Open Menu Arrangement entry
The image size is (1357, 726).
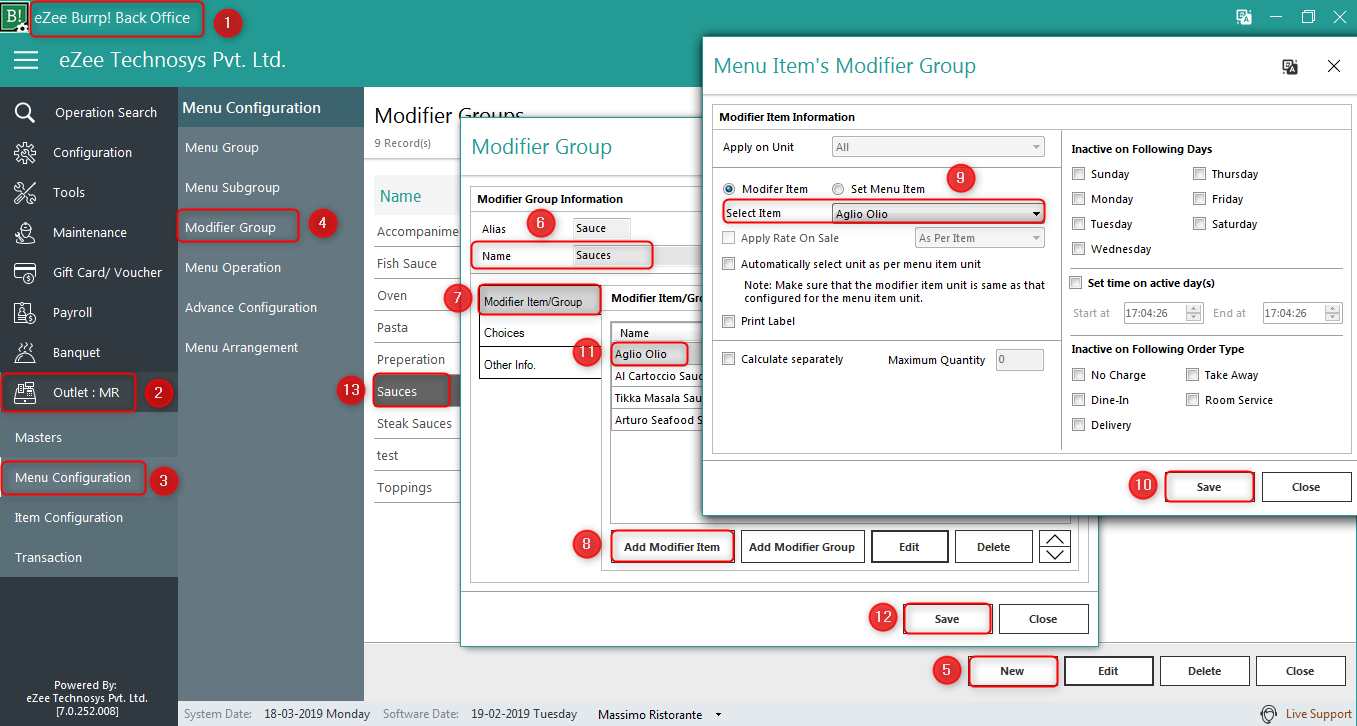[241, 347]
